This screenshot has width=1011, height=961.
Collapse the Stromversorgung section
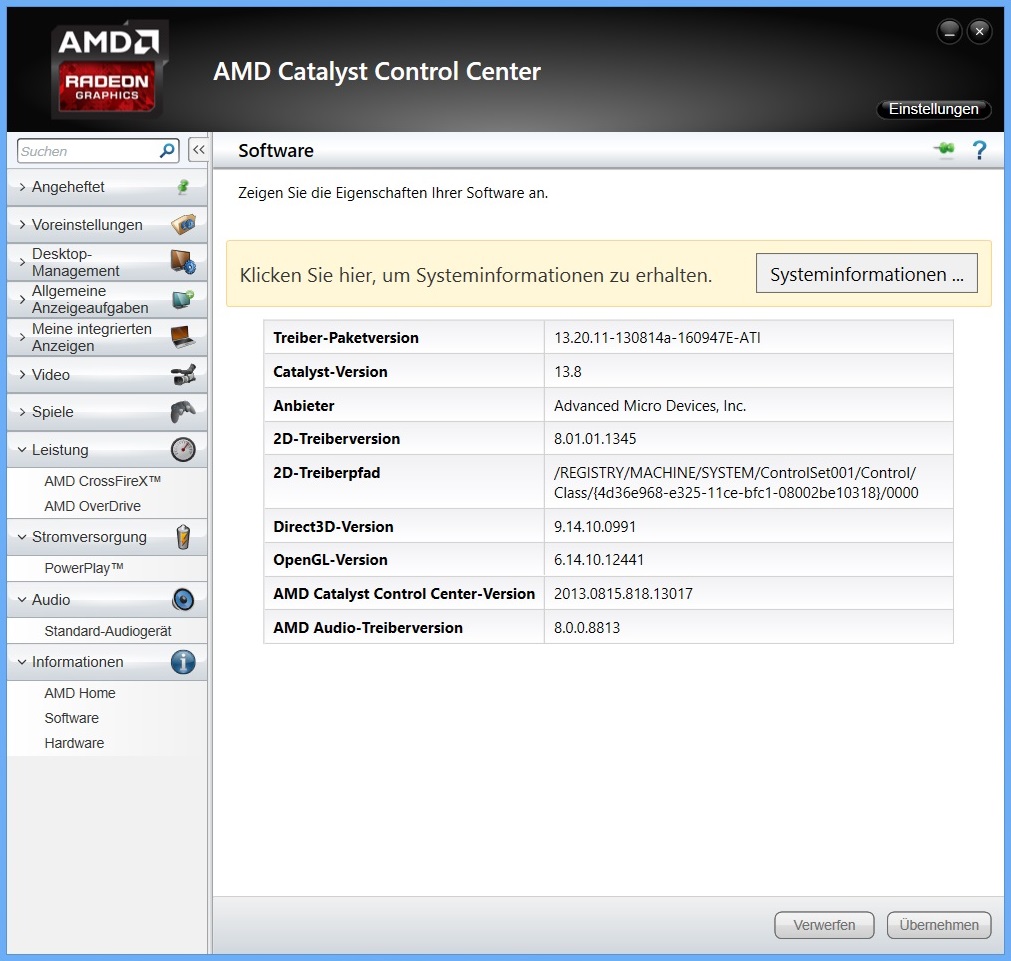coord(22,537)
